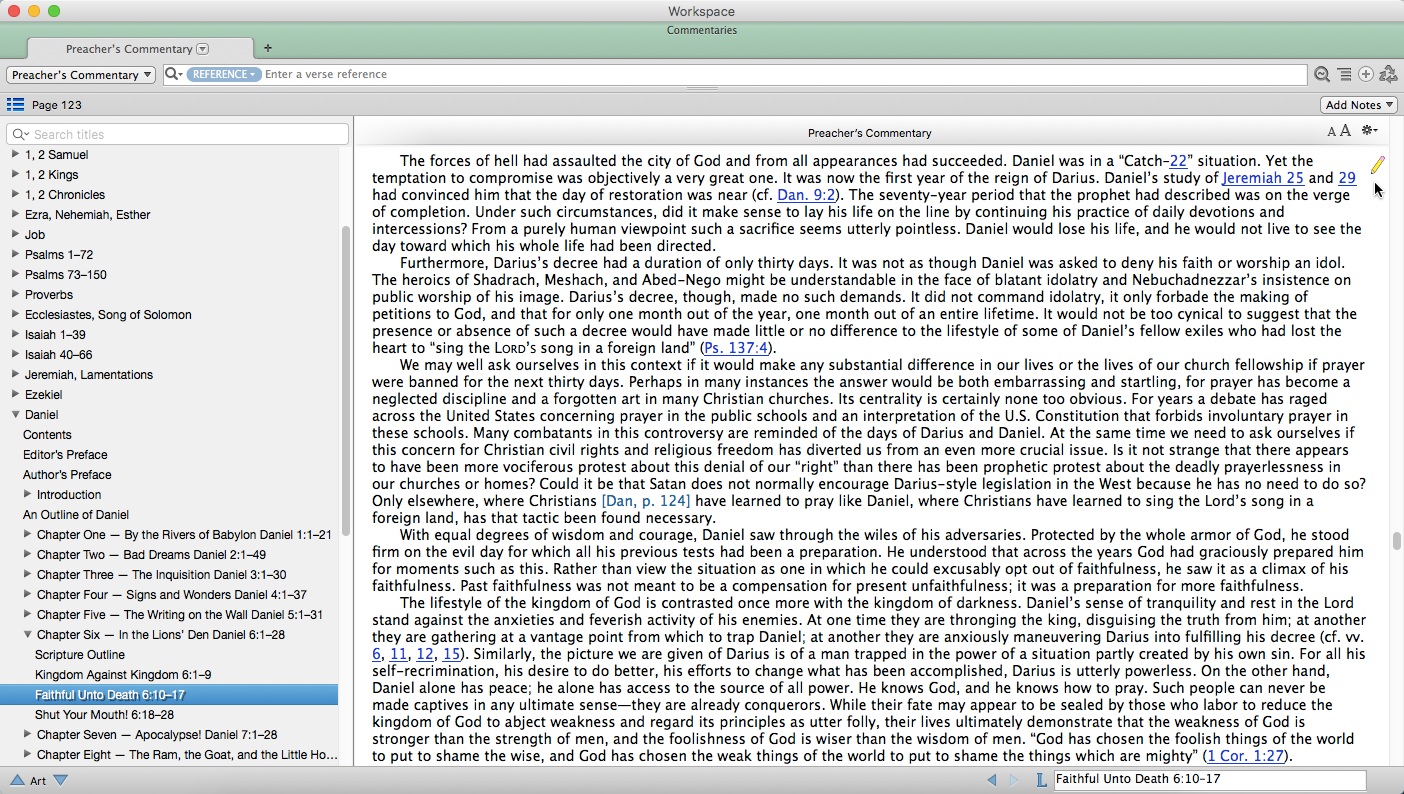Click the search magnifier icon beside REFERENCE

(173, 74)
